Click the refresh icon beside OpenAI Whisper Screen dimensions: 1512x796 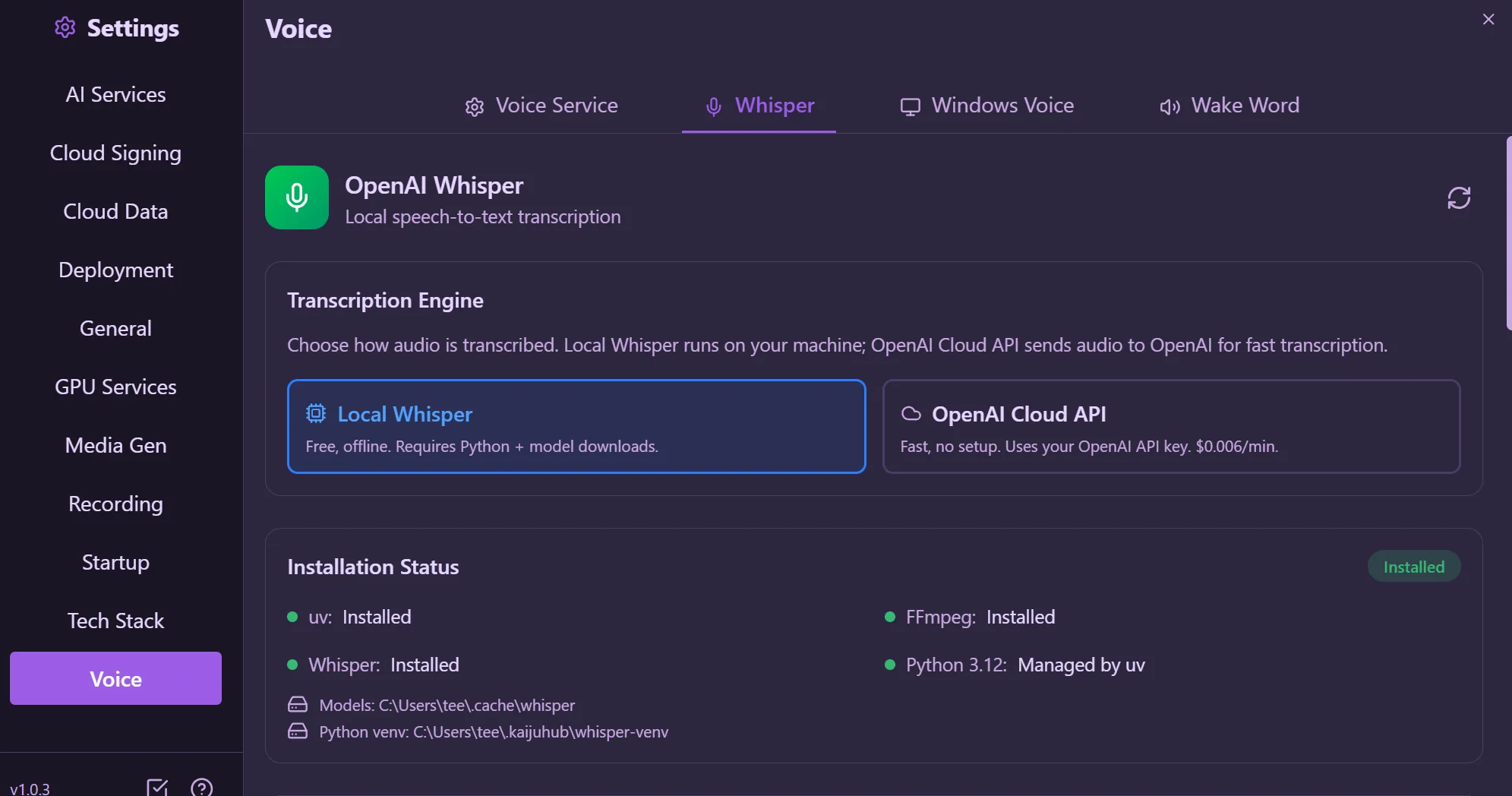click(x=1459, y=198)
